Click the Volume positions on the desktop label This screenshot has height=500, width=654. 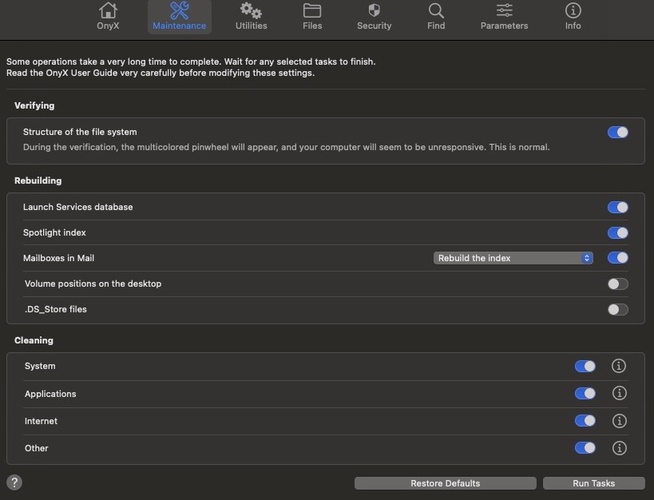pos(93,284)
